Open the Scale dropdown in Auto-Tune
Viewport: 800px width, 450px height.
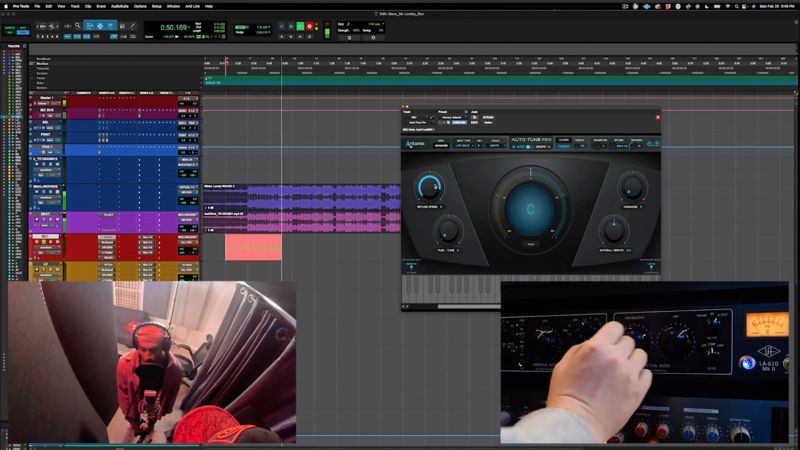click(495, 146)
